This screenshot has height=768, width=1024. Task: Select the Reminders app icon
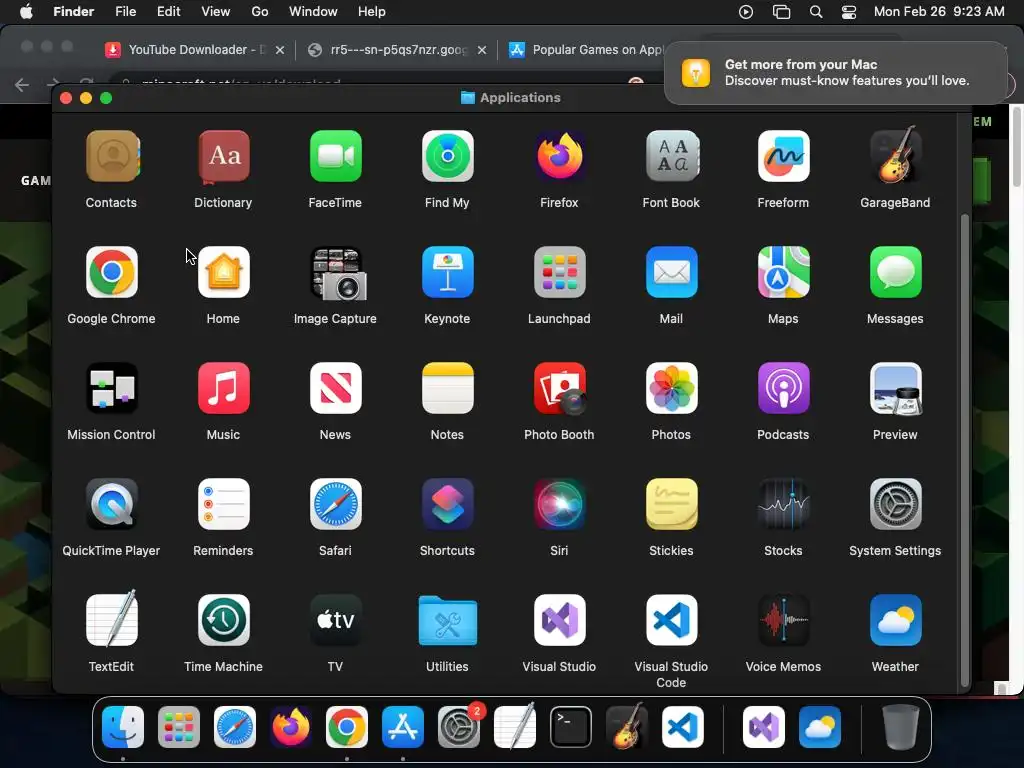(223, 504)
